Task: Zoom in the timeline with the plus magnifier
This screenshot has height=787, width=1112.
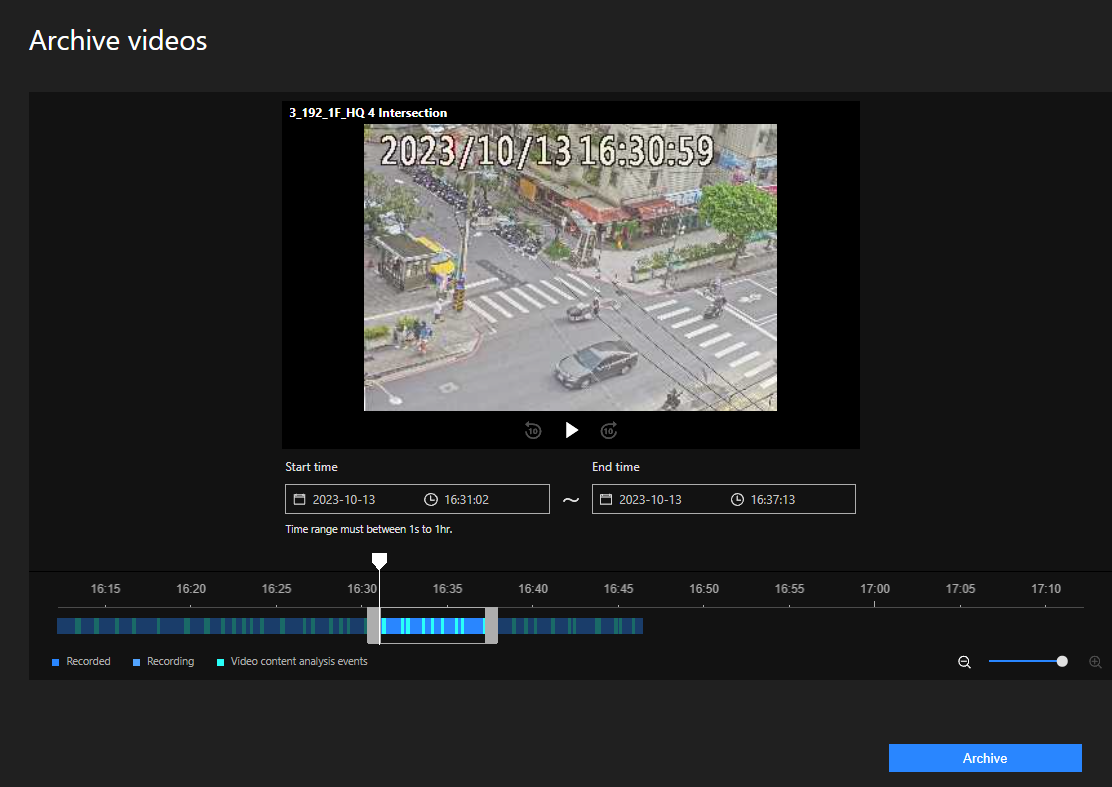Action: pos(1095,662)
